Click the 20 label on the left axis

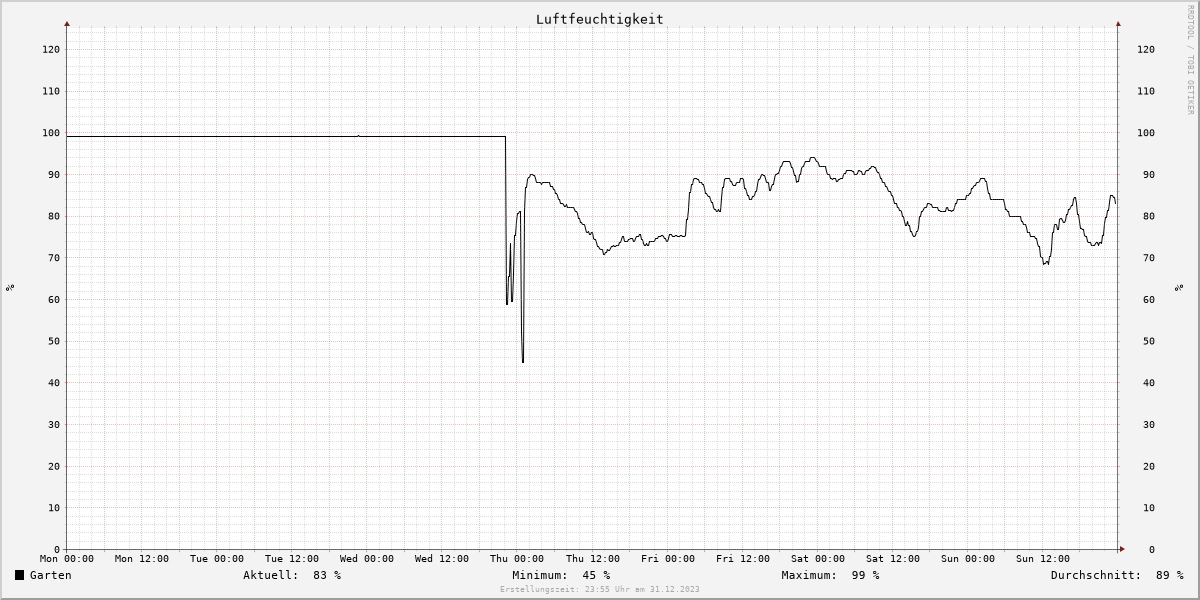point(55,466)
